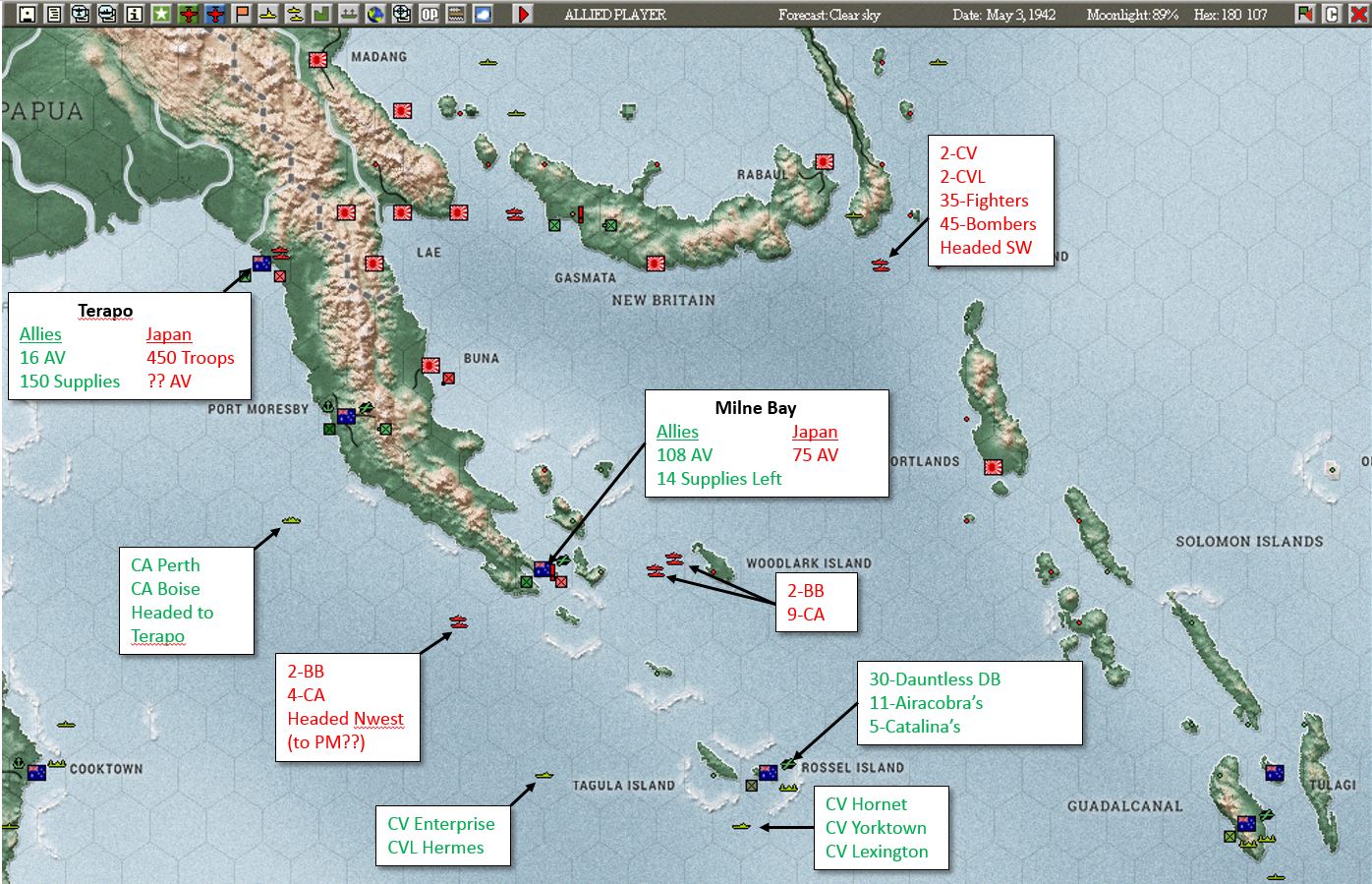Select the Allied base flag at Rossel Island
The width and height of the screenshot is (1372, 884).
pos(769,773)
